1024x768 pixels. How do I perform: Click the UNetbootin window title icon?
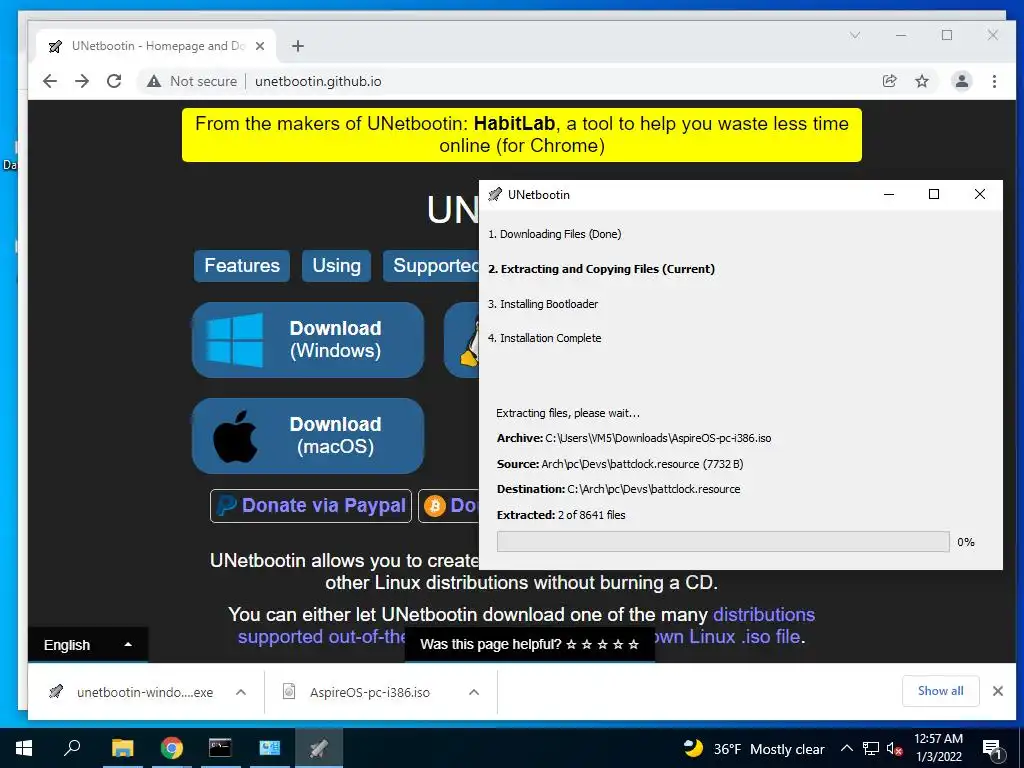tap(495, 195)
